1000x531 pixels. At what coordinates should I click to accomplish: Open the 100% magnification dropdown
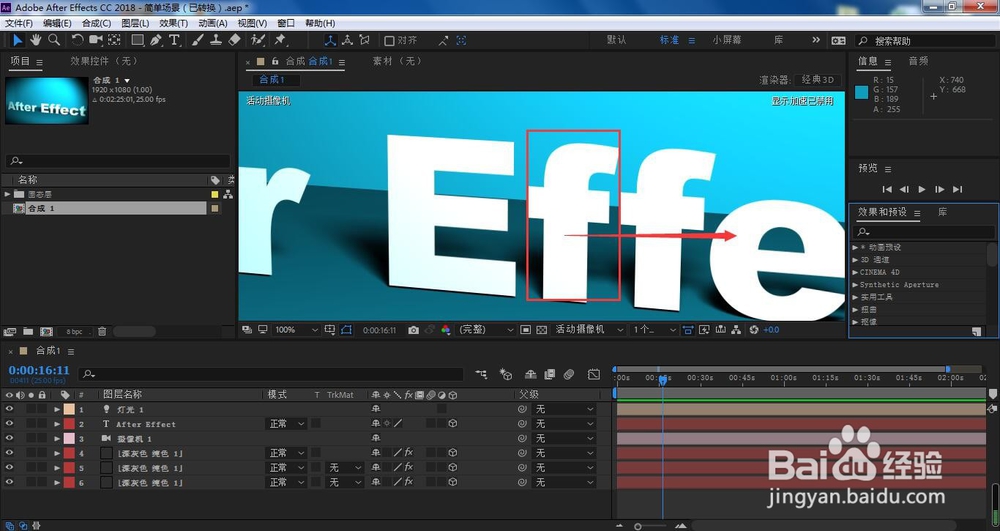[296, 330]
